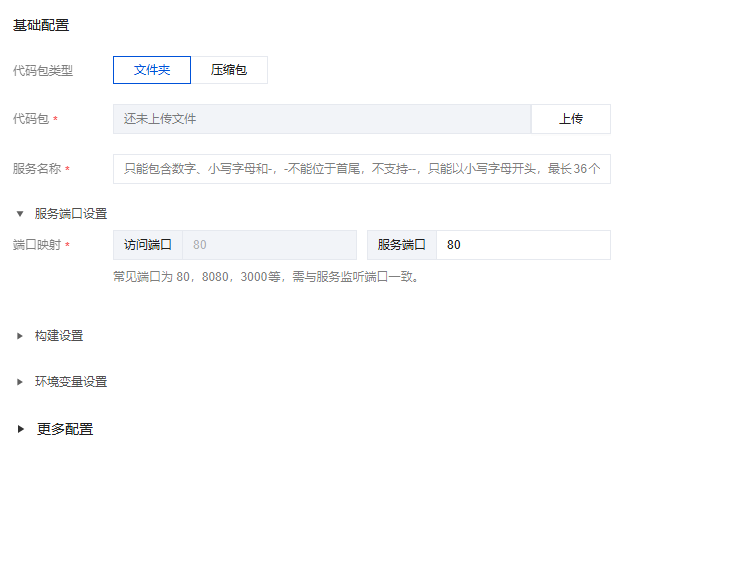
Task: Click the 还未上传文件 file field
Action: pos(321,119)
